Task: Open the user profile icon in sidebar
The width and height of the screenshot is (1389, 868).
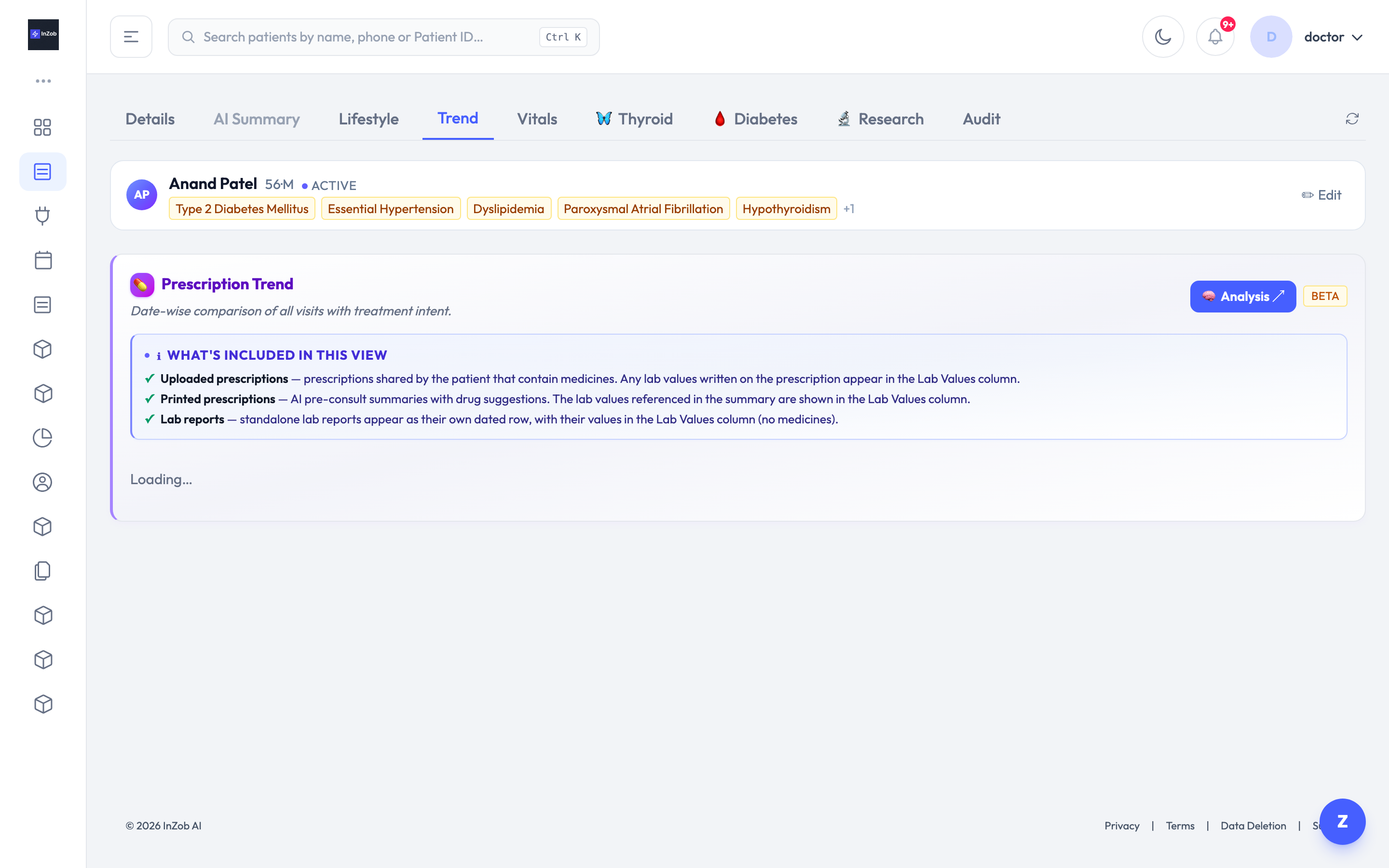Action: [42, 482]
